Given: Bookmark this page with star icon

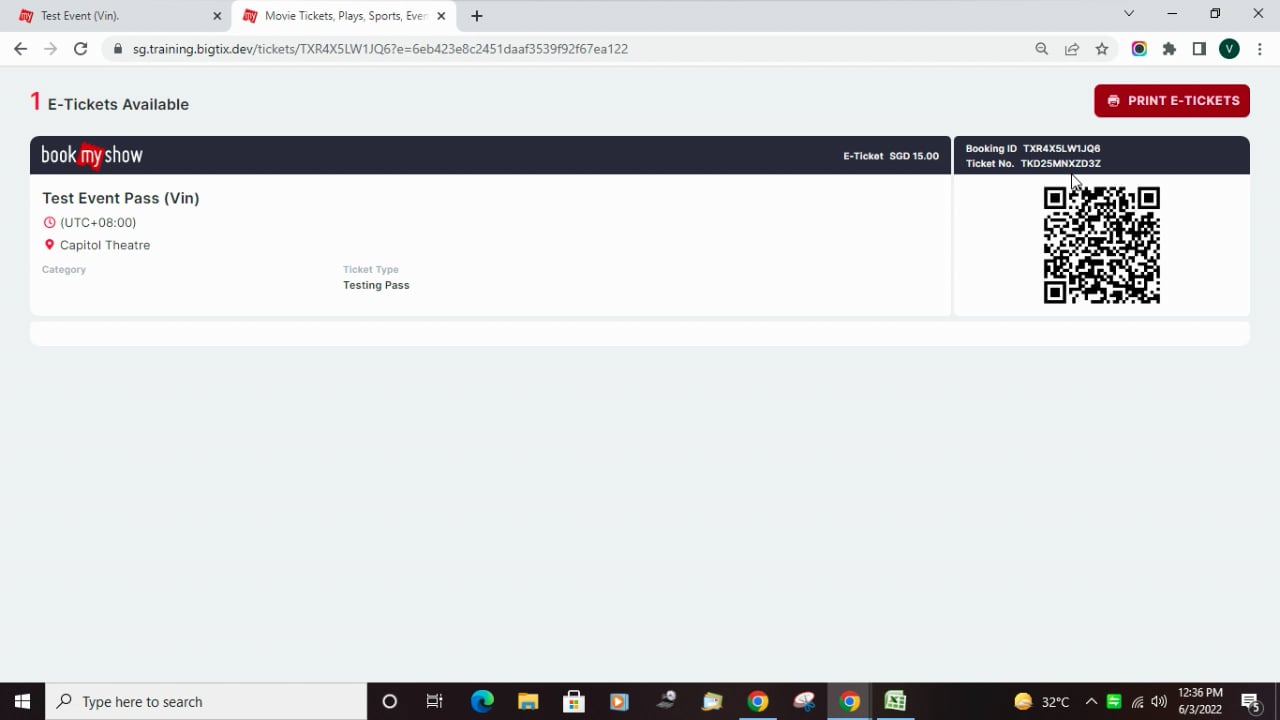Looking at the screenshot, I should click(x=1102, y=49).
